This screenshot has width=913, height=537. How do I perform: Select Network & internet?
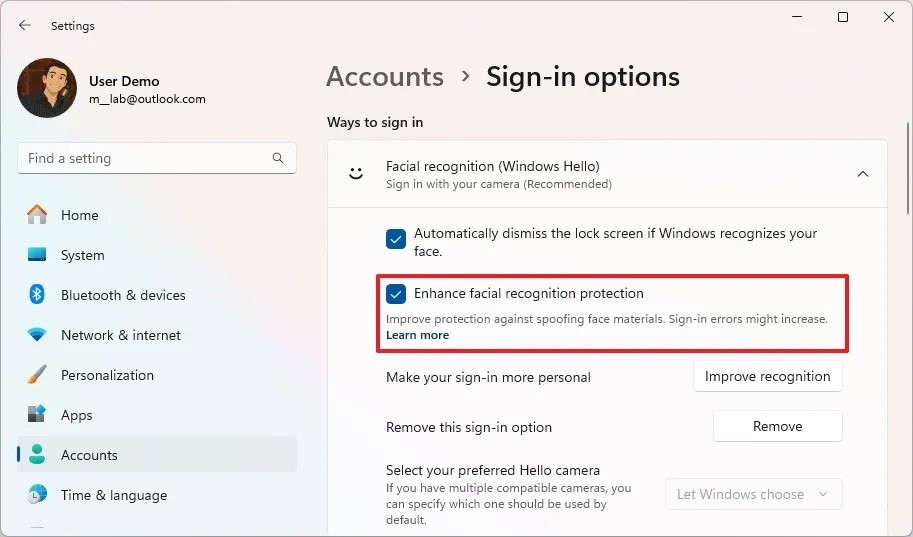(157, 335)
